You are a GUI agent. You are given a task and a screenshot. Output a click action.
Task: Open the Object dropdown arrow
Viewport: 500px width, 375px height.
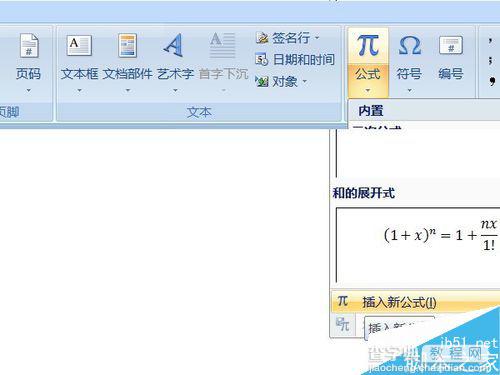[x=305, y=81]
